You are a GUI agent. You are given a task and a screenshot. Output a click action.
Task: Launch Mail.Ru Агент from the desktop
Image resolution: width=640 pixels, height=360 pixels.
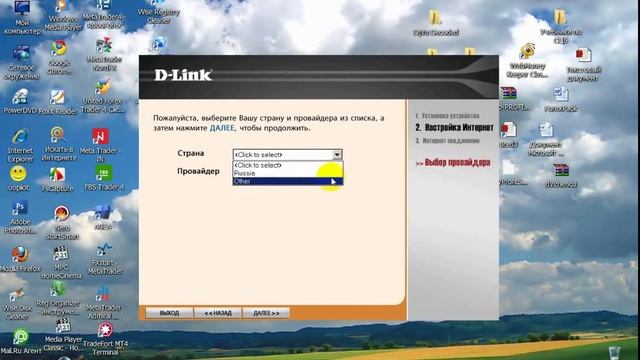pos(20,341)
